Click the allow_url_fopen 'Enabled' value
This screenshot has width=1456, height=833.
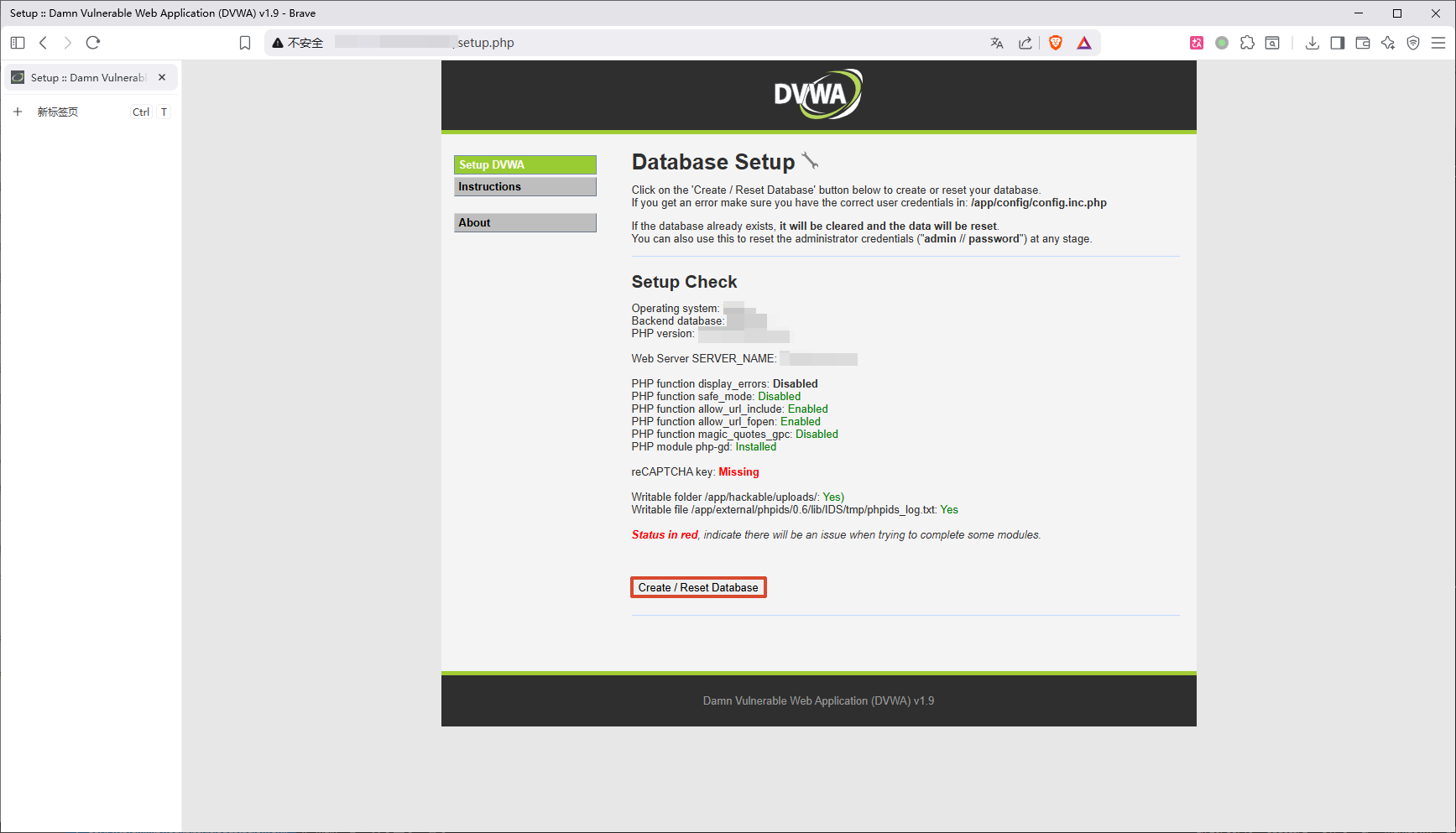[x=801, y=422]
